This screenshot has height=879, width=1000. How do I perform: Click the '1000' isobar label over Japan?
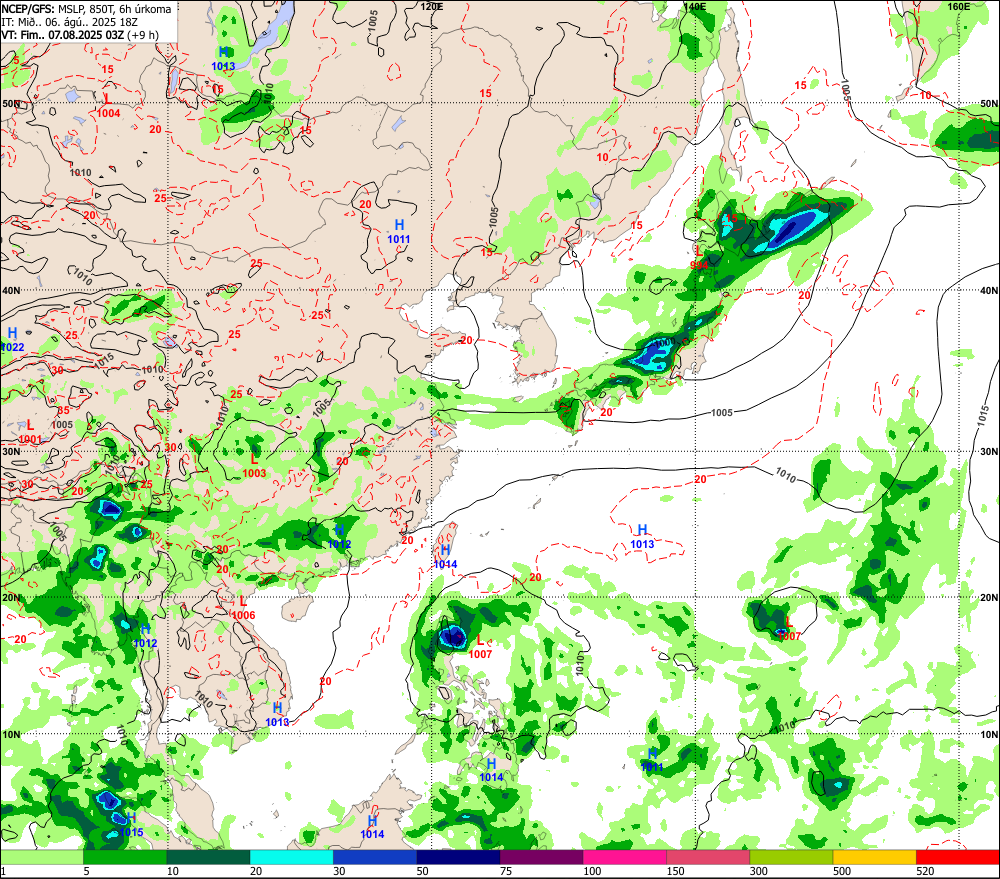(x=664, y=343)
